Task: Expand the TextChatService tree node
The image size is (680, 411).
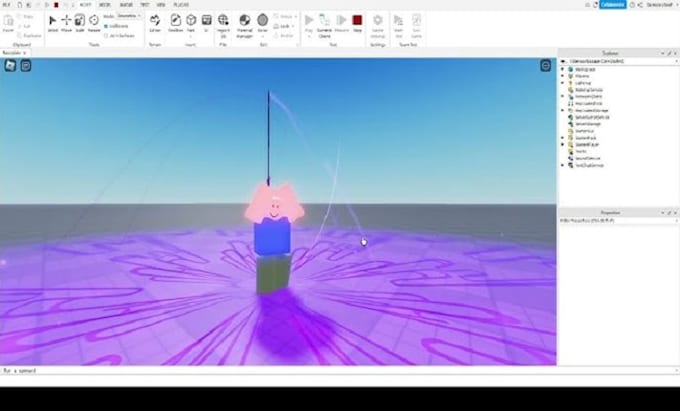Action: (x=563, y=165)
